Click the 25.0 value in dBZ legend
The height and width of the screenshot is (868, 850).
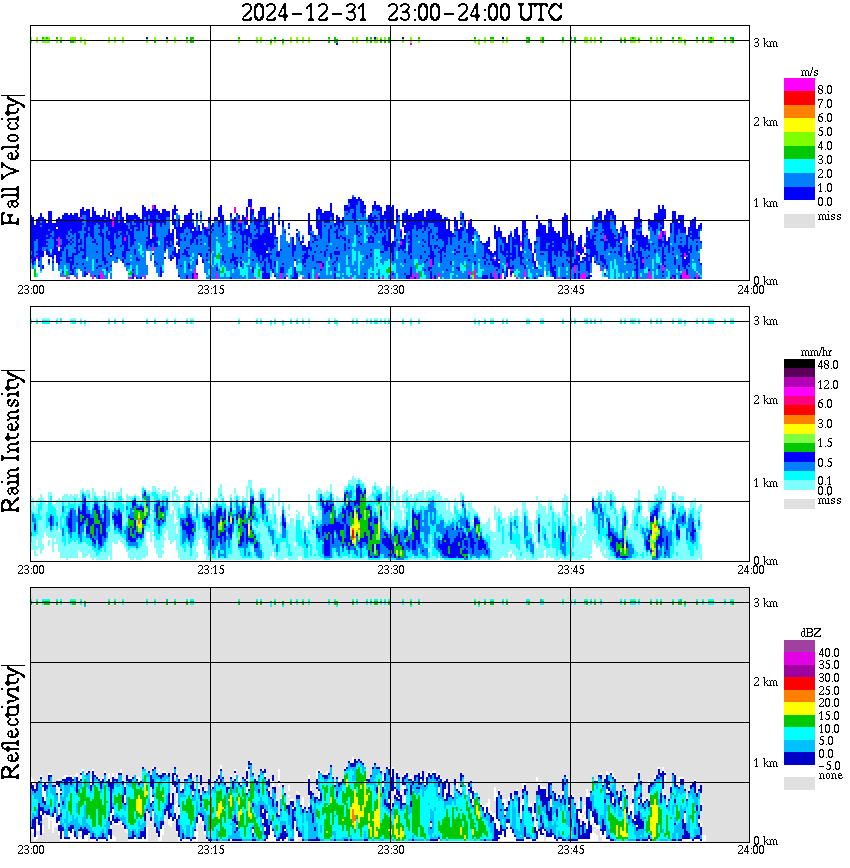(x=829, y=690)
